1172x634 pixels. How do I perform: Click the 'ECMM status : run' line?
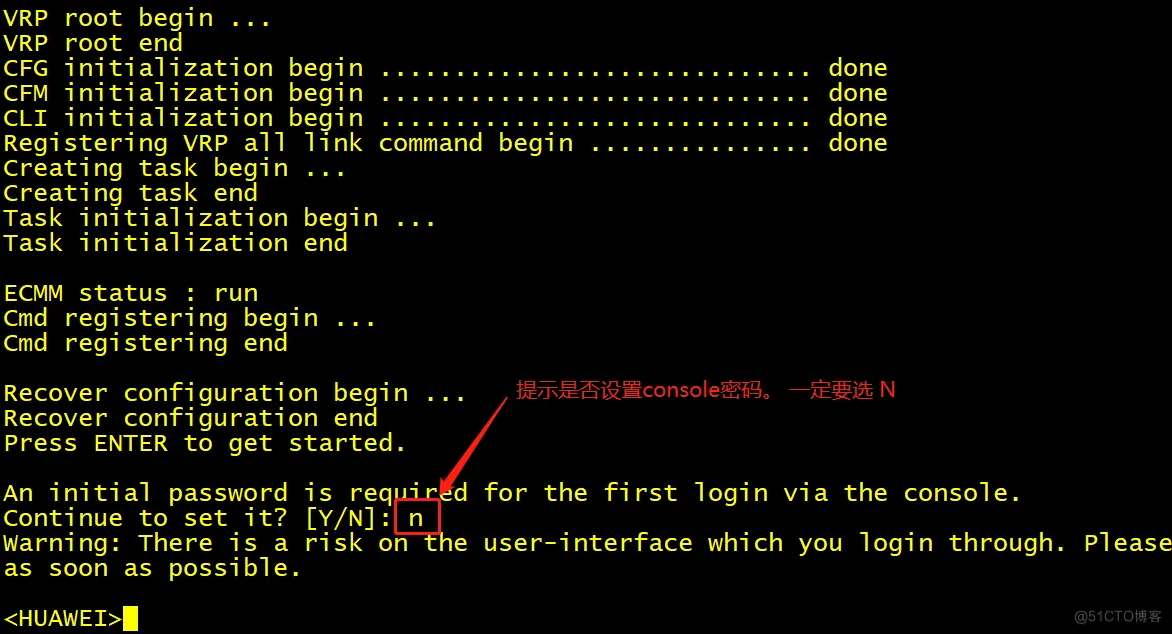click(131, 293)
